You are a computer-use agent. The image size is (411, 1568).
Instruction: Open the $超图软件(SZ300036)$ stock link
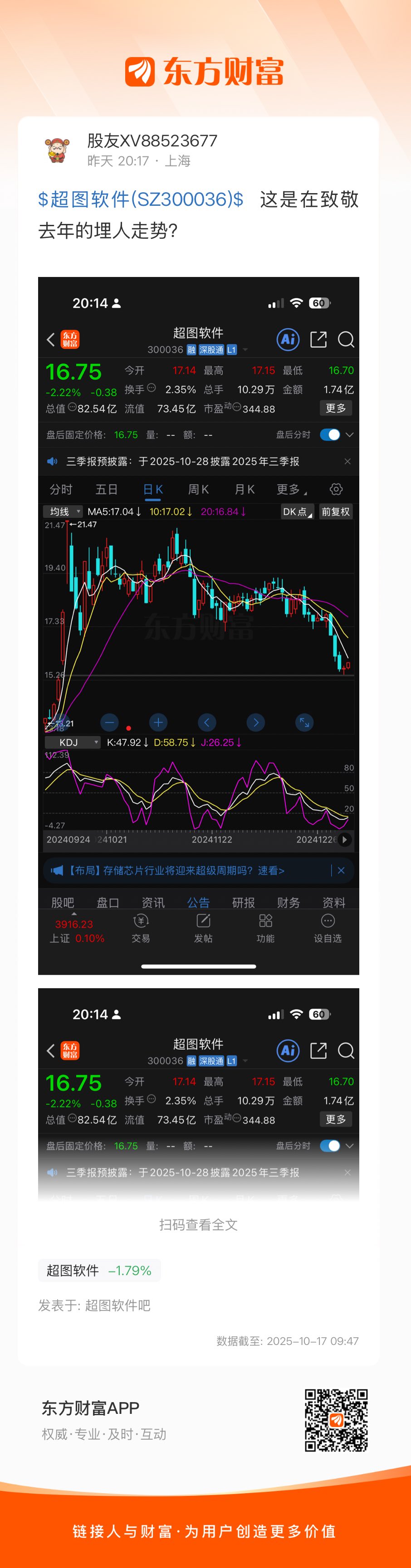tap(141, 199)
